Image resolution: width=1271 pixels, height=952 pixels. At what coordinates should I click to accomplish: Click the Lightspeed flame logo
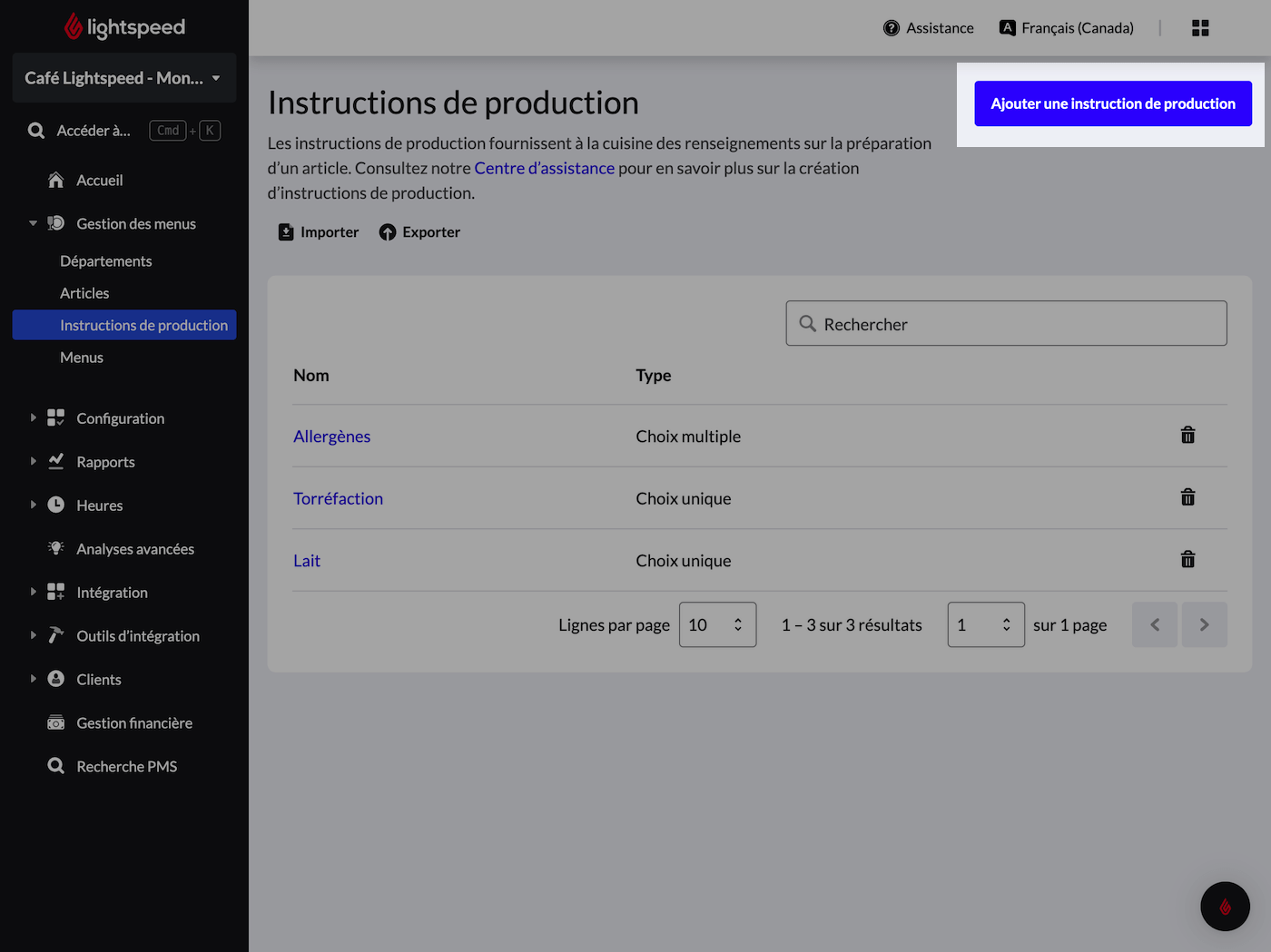coord(73,27)
